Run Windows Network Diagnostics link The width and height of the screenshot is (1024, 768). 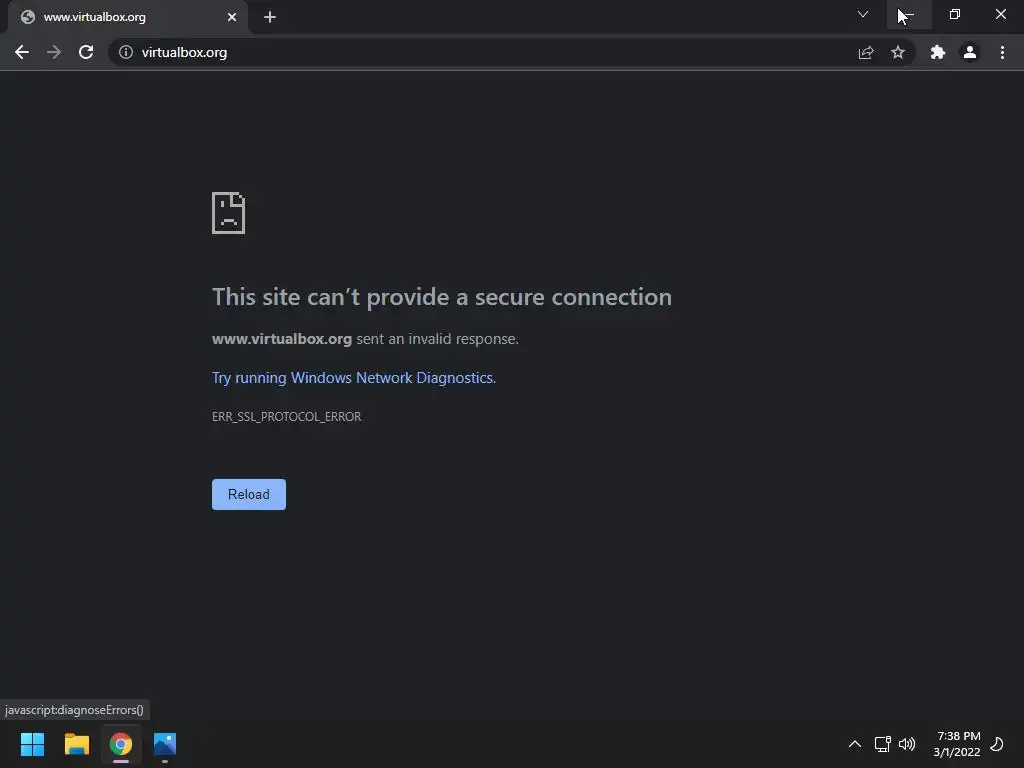tap(353, 377)
